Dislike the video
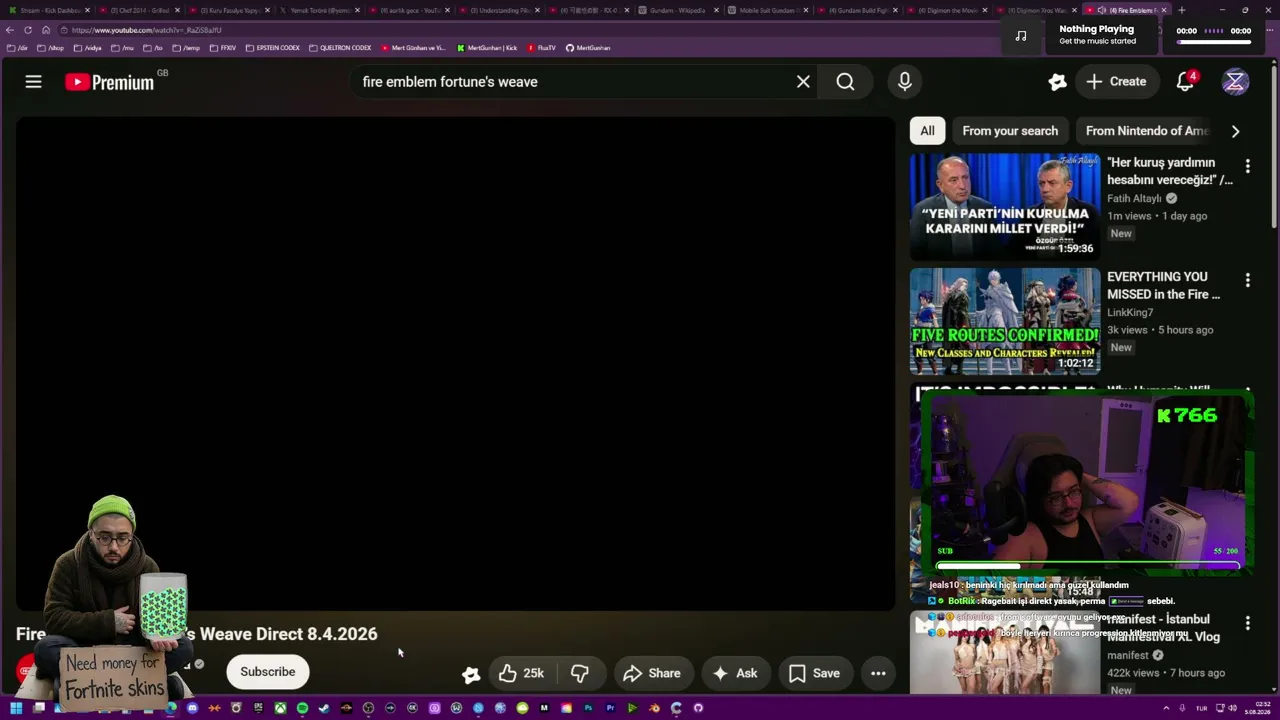The width and height of the screenshot is (1280, 720). pos(579,673)
